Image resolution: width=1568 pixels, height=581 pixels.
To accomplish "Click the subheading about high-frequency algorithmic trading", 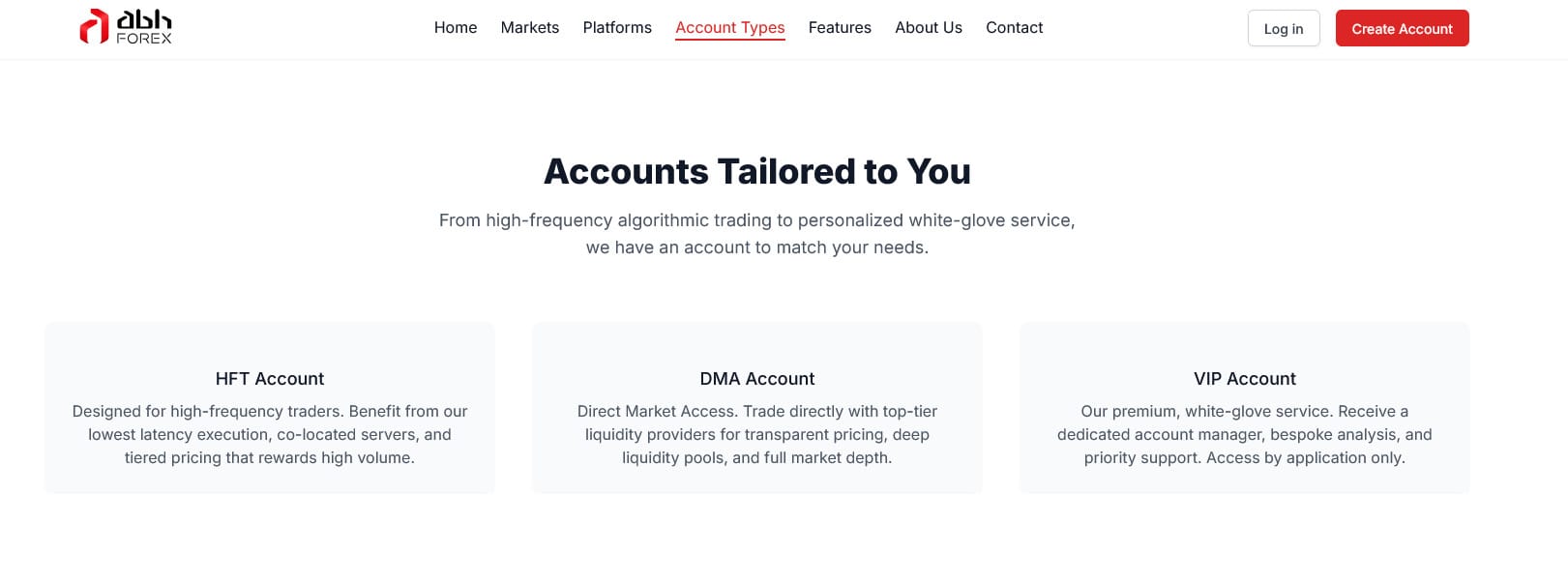I will point(757,220).
